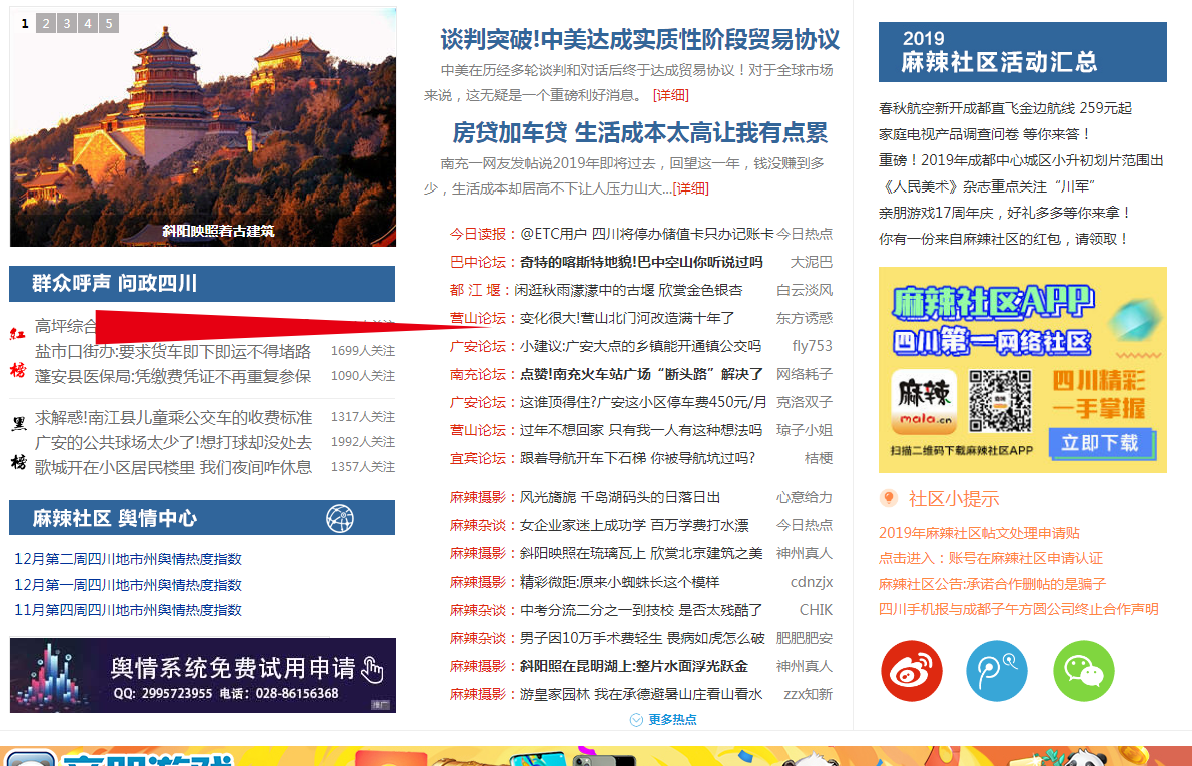Click the hand pointer icon on 舆情系统 banner
The height and width of the screenshot is (766, 1192).
[x=372, y=670]
